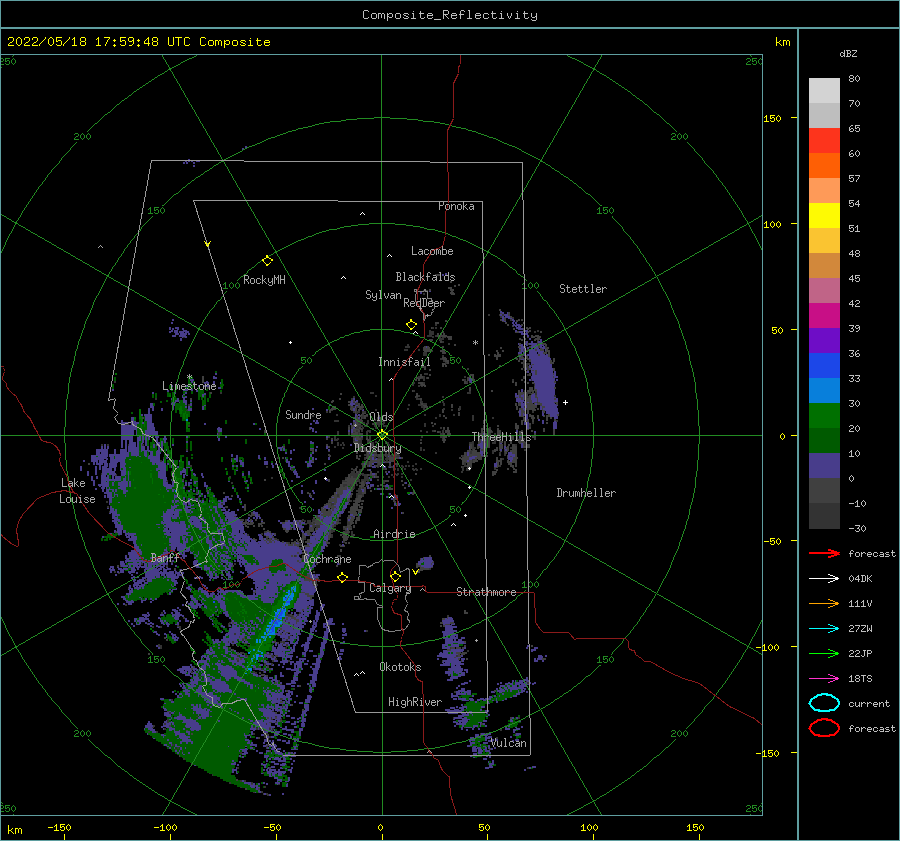The width and height of the screenshot is (900, 841).
Task: Select the yellow diamond marker below RedDeer
Action: [412, 325]
